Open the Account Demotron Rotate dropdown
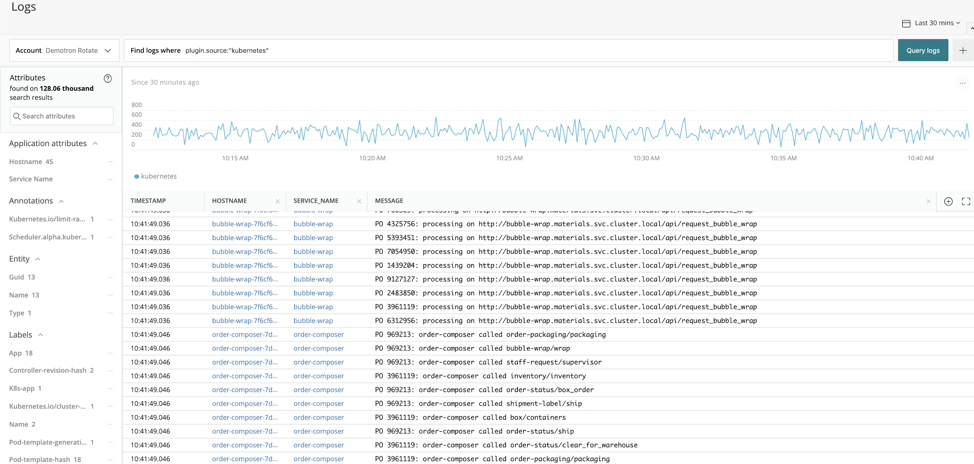Image resolution: width=974 pixels, height=464 pixels. tap(64, 50)
